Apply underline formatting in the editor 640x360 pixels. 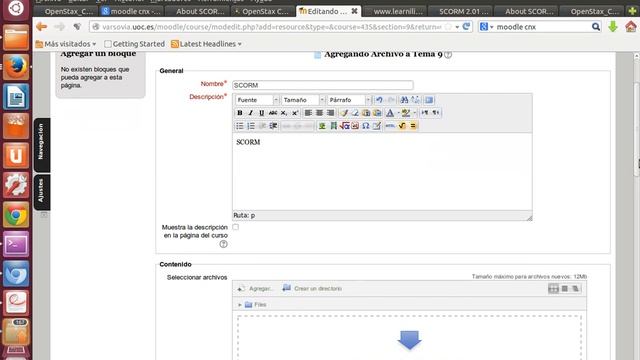point(262,113)
